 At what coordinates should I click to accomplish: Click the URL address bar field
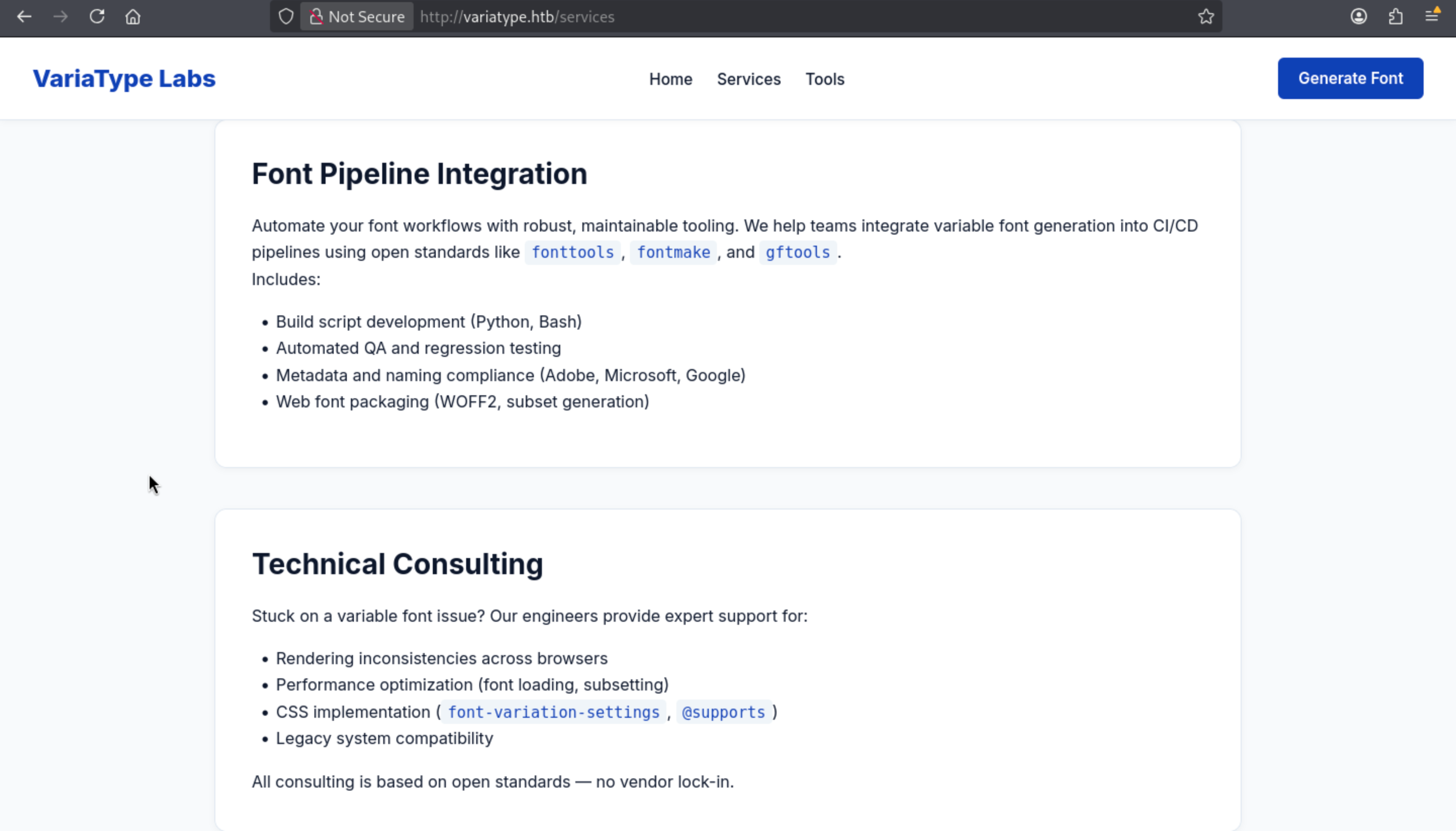(799, 17)
